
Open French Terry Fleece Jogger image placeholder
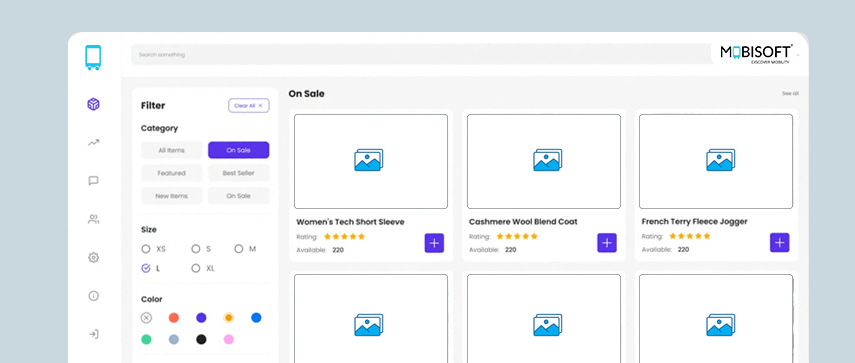(716, 161)
